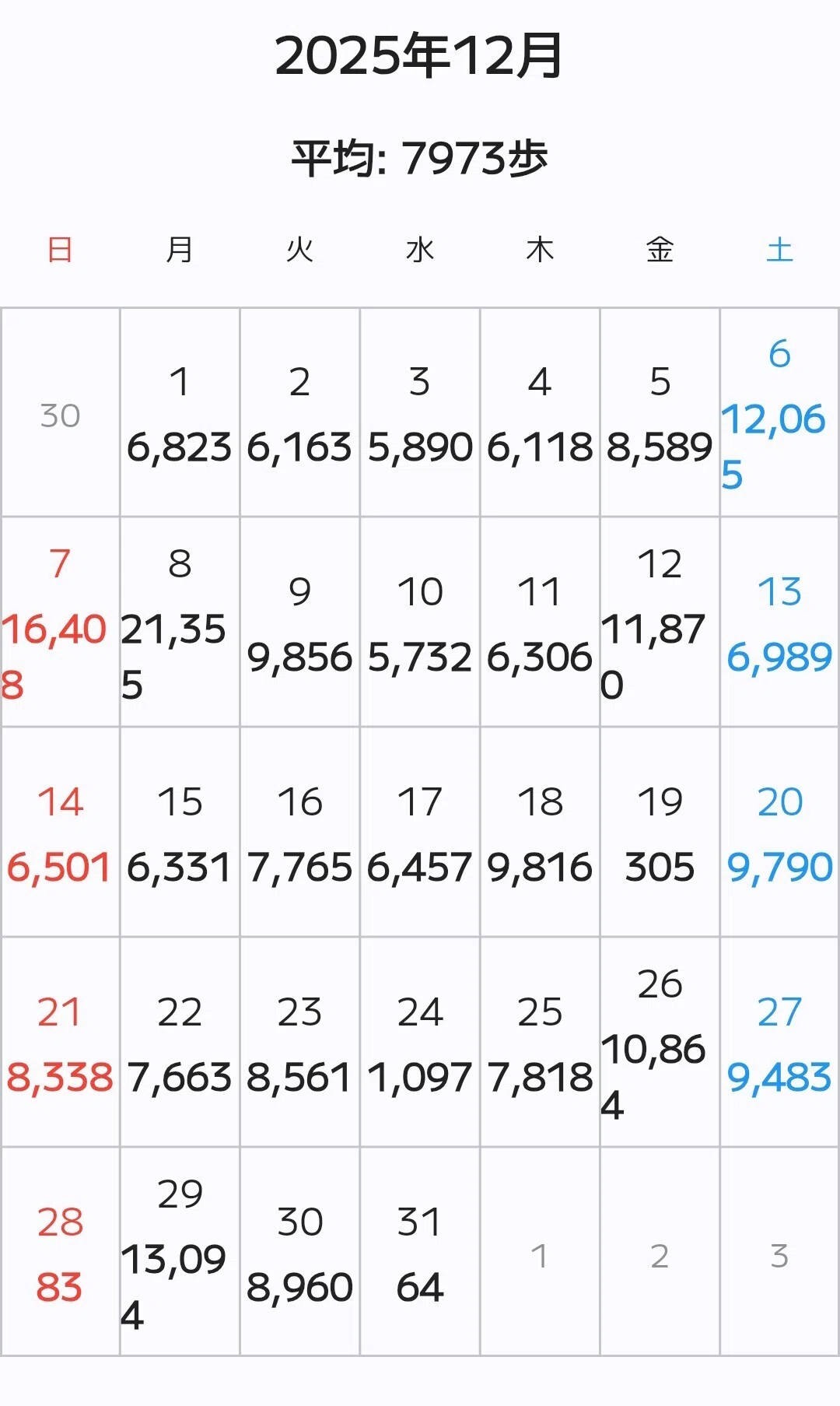Screen dimensions: 840x1406
Task: Tap December 26 showing 10,864 steps
Action: point(660,1042)
